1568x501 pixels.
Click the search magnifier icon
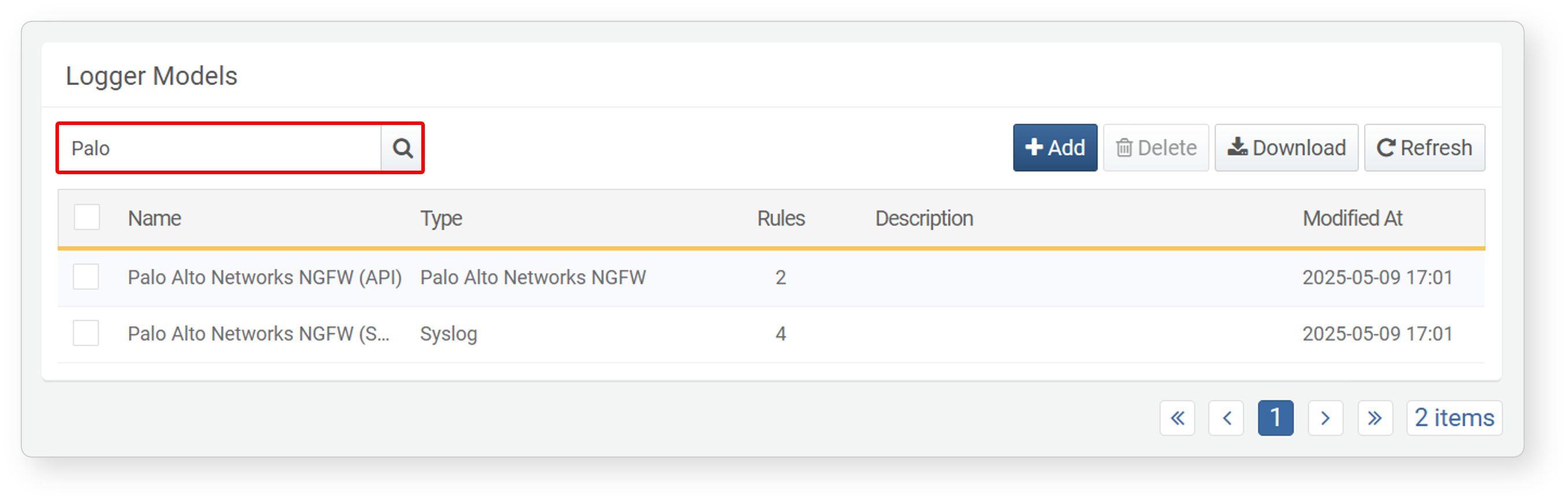pos(402,148)
